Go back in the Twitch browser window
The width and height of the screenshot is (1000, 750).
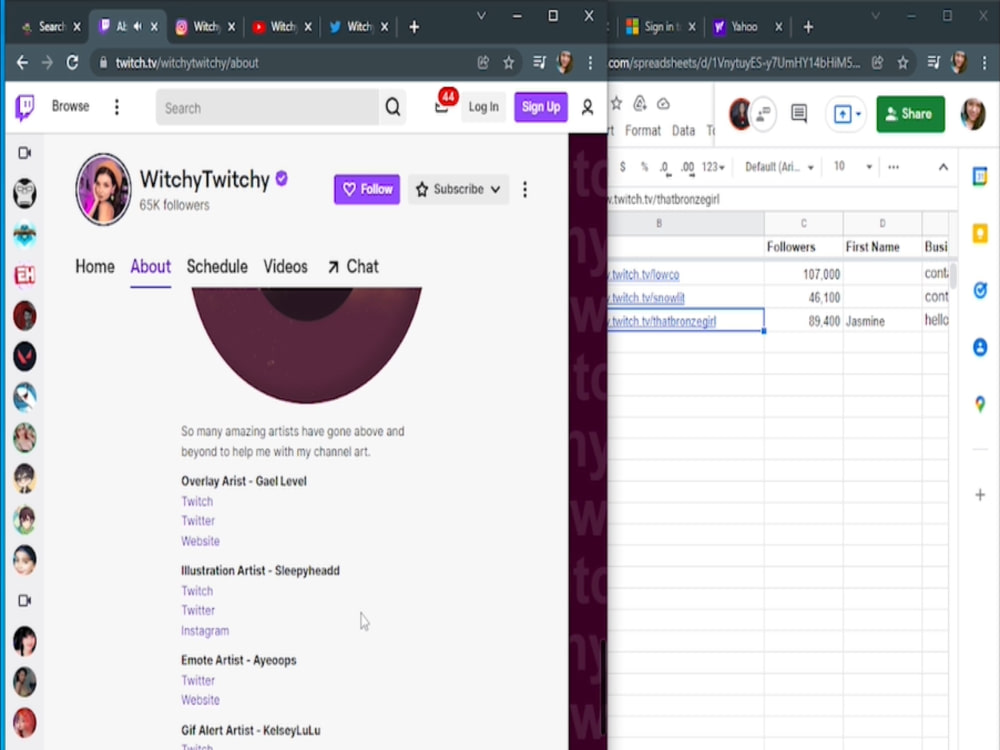tap(22, 62)
